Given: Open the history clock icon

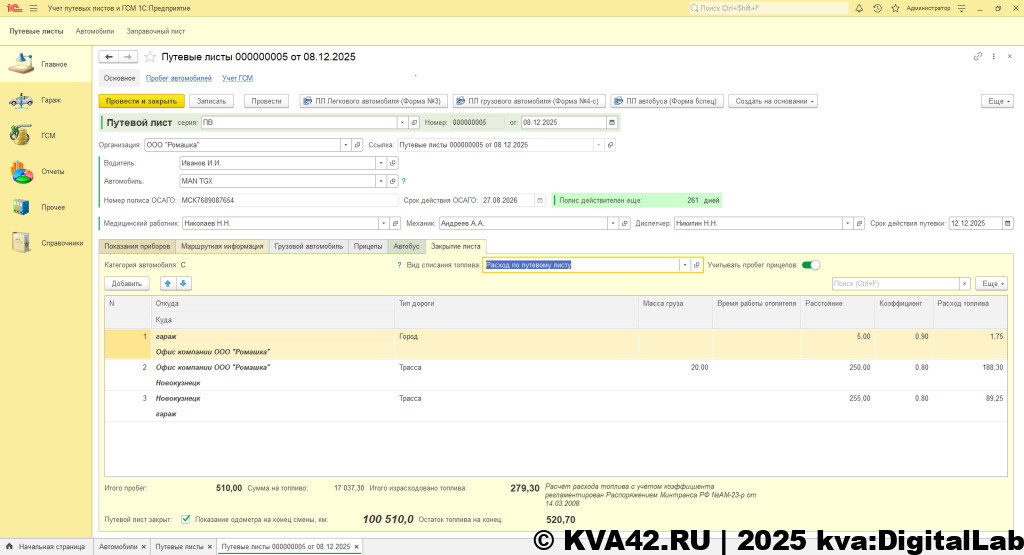Looking at the screenshot, I should (877, 8).
